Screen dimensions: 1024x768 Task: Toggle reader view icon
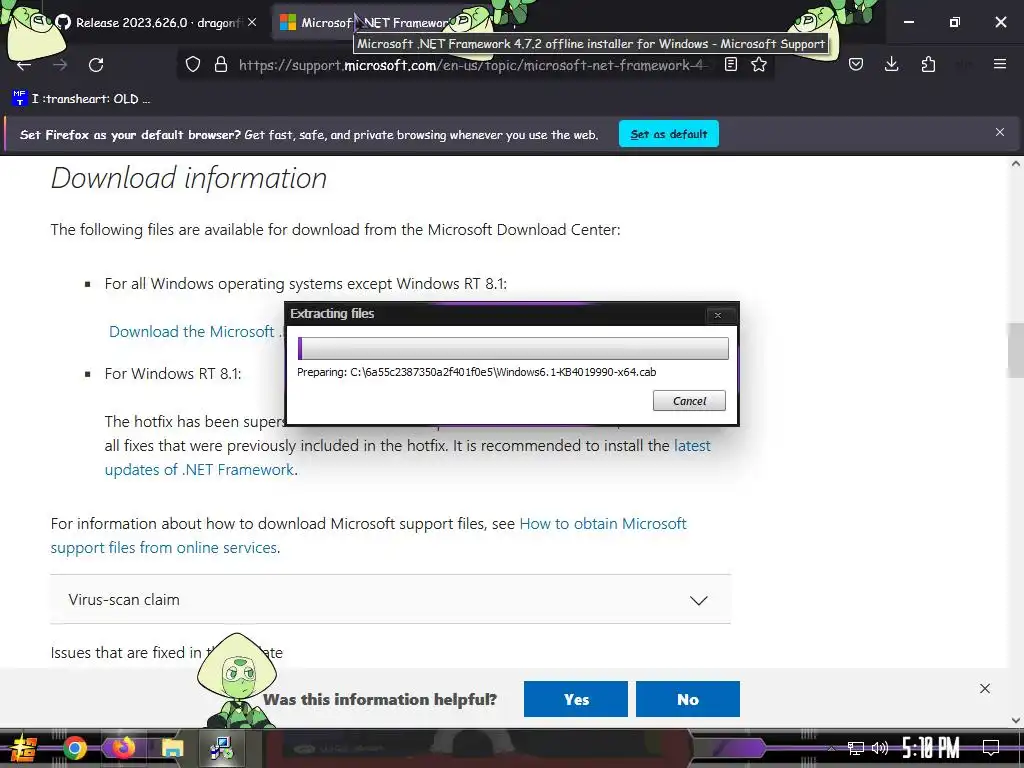[731, 65]
